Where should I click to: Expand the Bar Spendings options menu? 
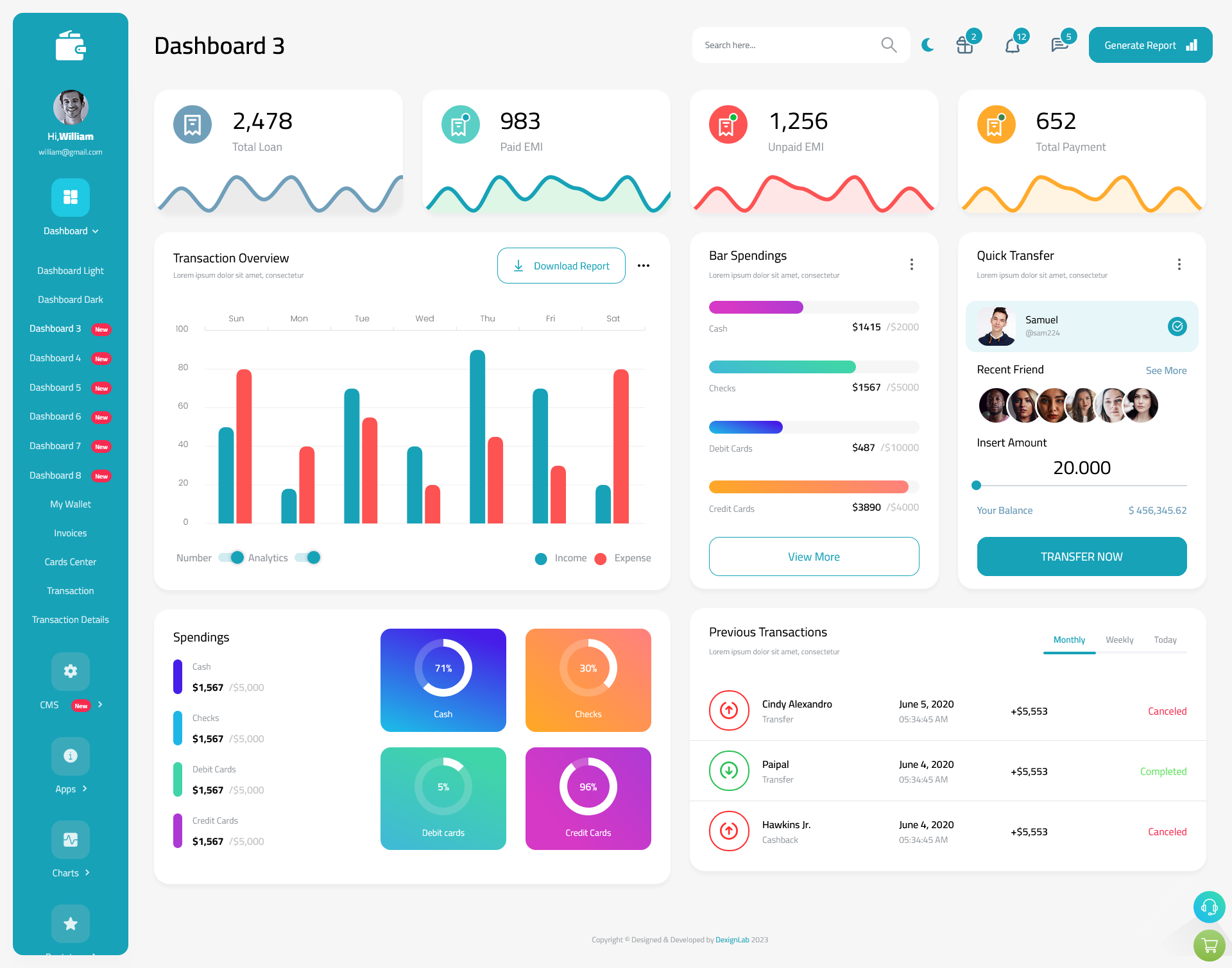click(912, 264)
